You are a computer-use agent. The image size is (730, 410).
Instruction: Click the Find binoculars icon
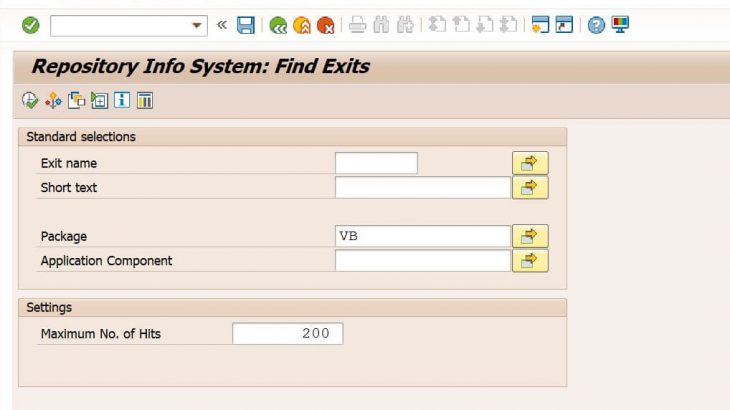tap(381, 25)
